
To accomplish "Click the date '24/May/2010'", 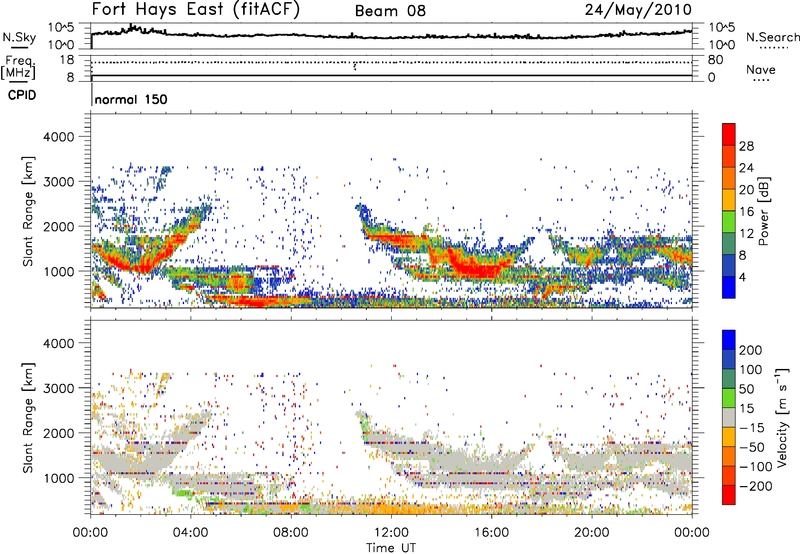I will pos(638,10).
